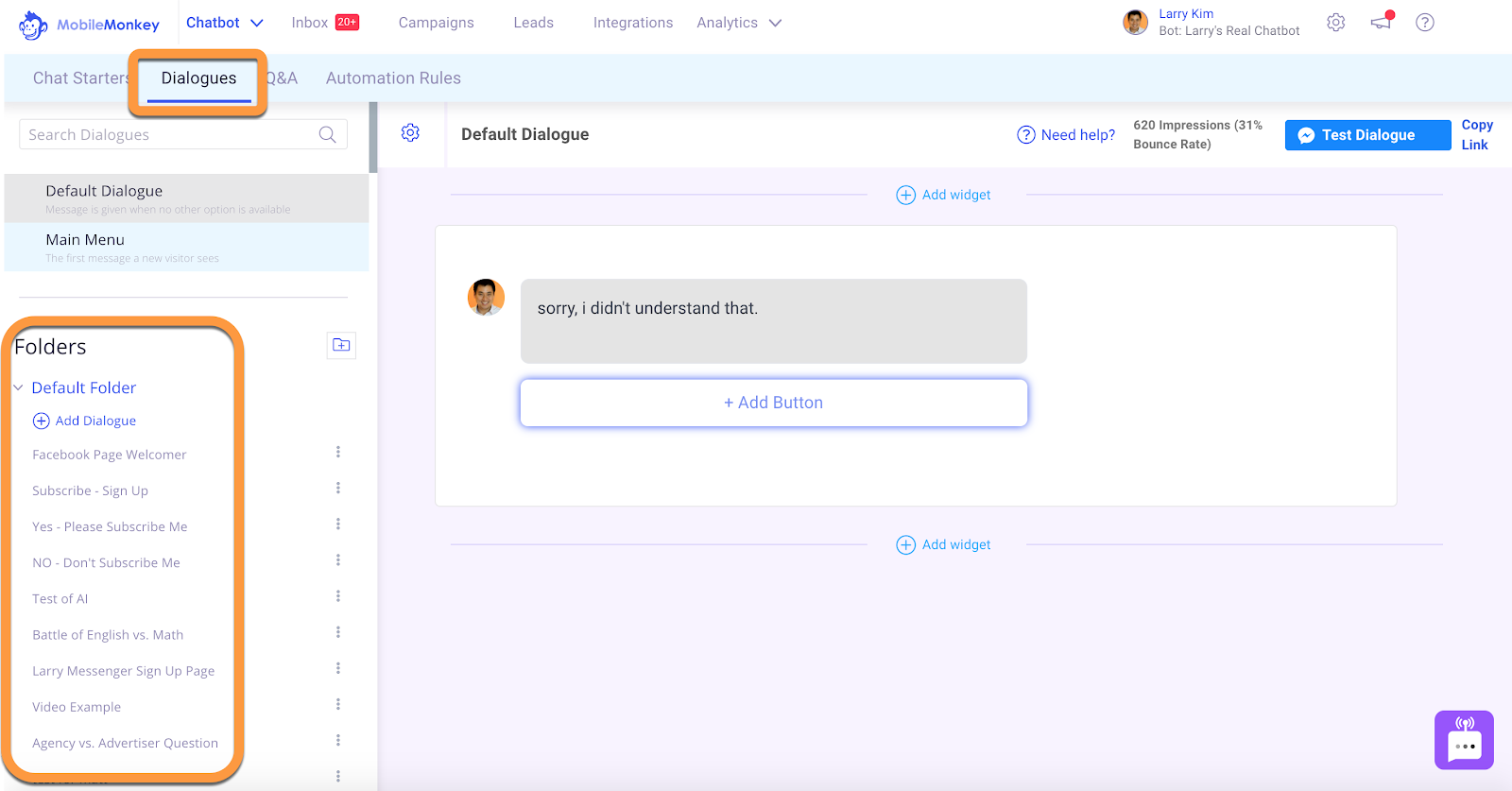Image resolution: width=1512 pixels, height=791 pixels.
Task: Open the Chatbot dropdown menu
Action: click(x=225, y=23)
